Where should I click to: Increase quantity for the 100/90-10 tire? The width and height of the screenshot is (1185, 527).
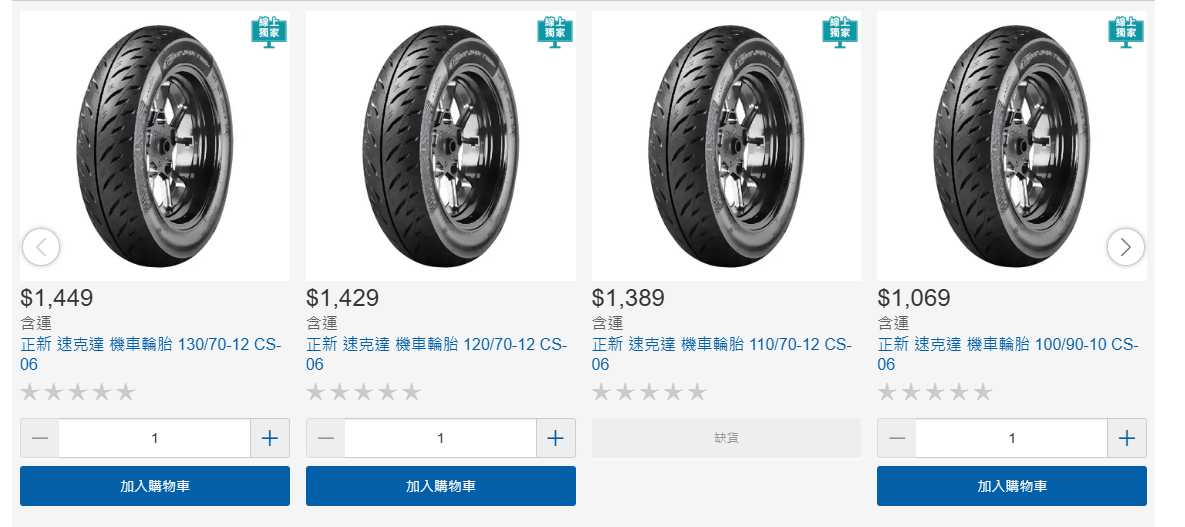click(x=1127, y=438)
